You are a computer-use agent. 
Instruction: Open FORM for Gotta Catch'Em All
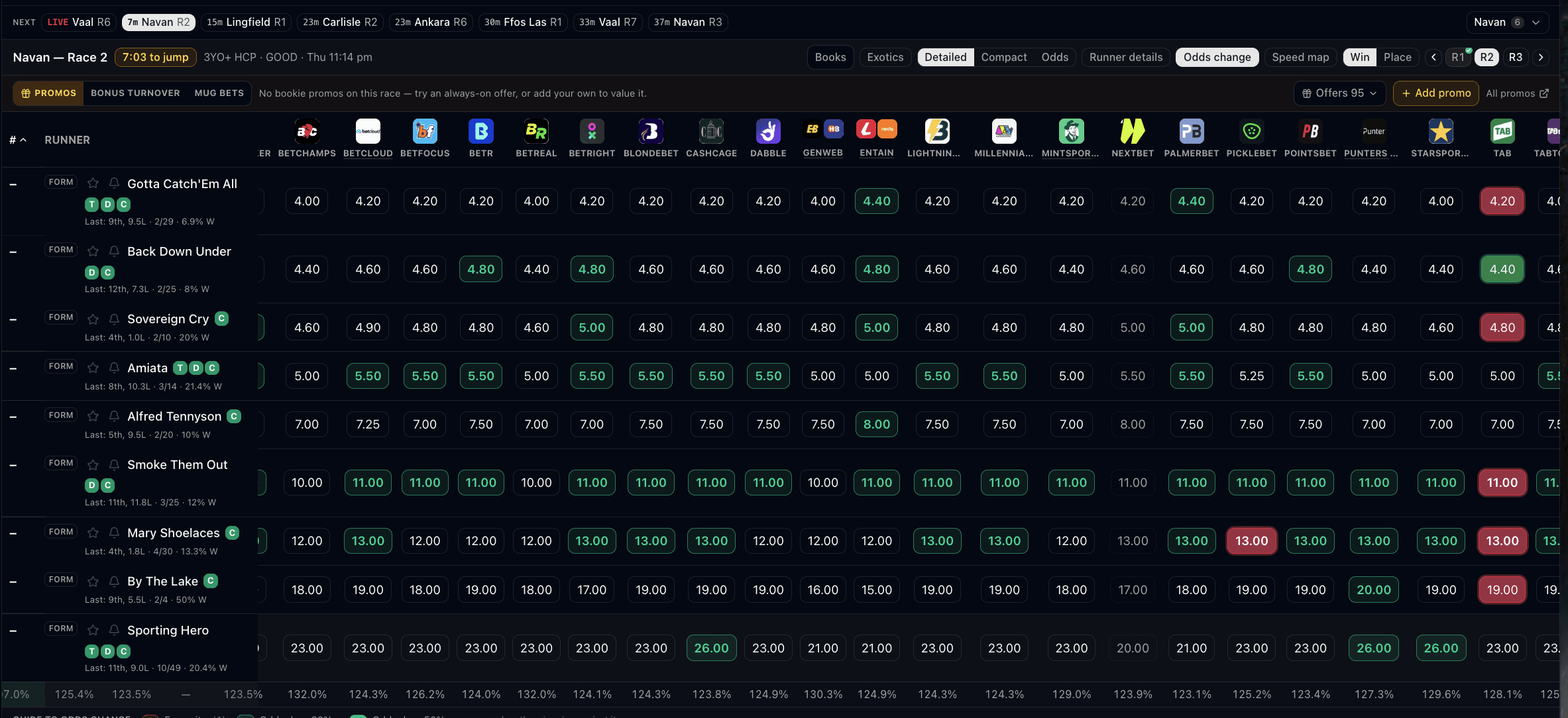pyautogui.click(x=61, y=182)
